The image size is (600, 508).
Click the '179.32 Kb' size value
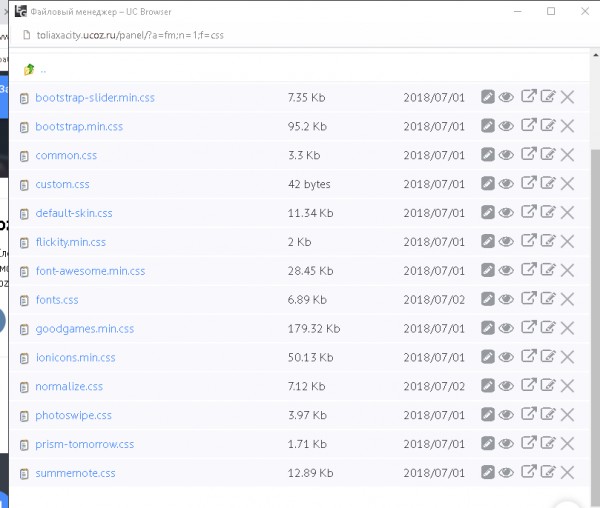314,329
